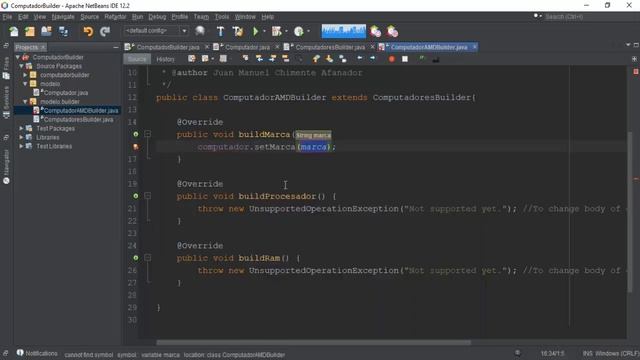Click the Notifications status bar icon
The height and width of the screenshot is (360, 640).
pyautogui.click(x=20, y=353)
